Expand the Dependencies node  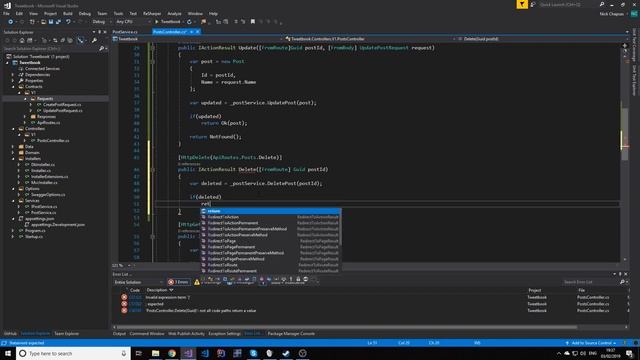(x=13, y=75)
